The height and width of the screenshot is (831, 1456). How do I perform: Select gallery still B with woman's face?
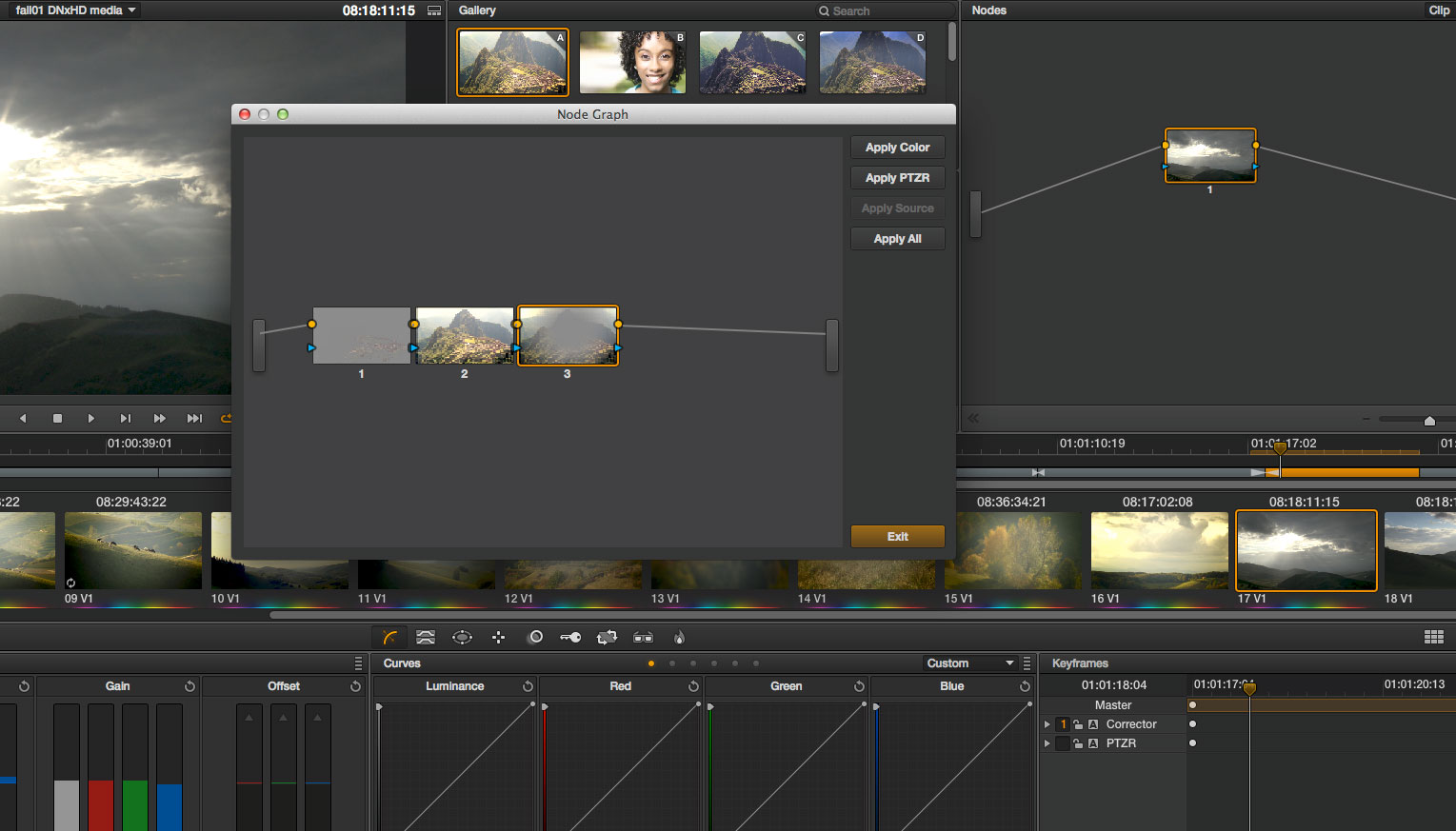tap(632, 62)
